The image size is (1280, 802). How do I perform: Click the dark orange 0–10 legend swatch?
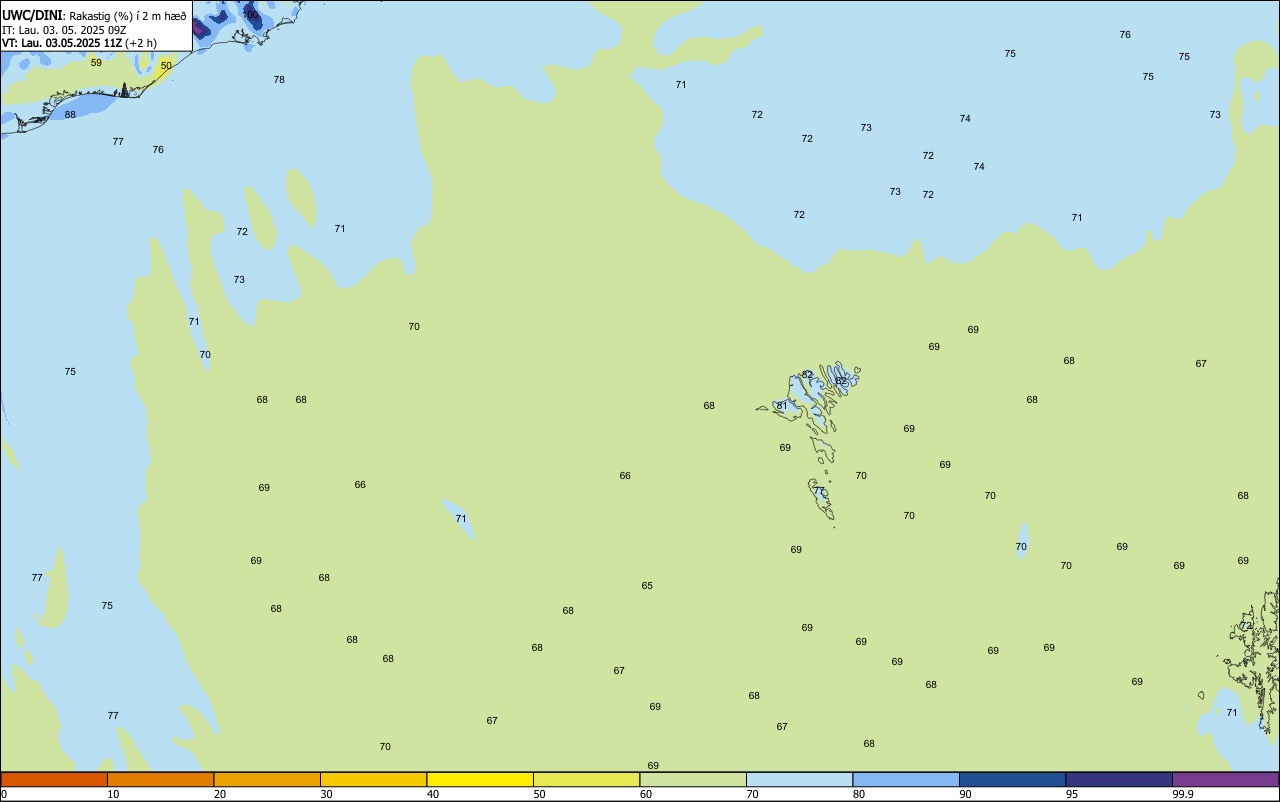pos(54,779)
